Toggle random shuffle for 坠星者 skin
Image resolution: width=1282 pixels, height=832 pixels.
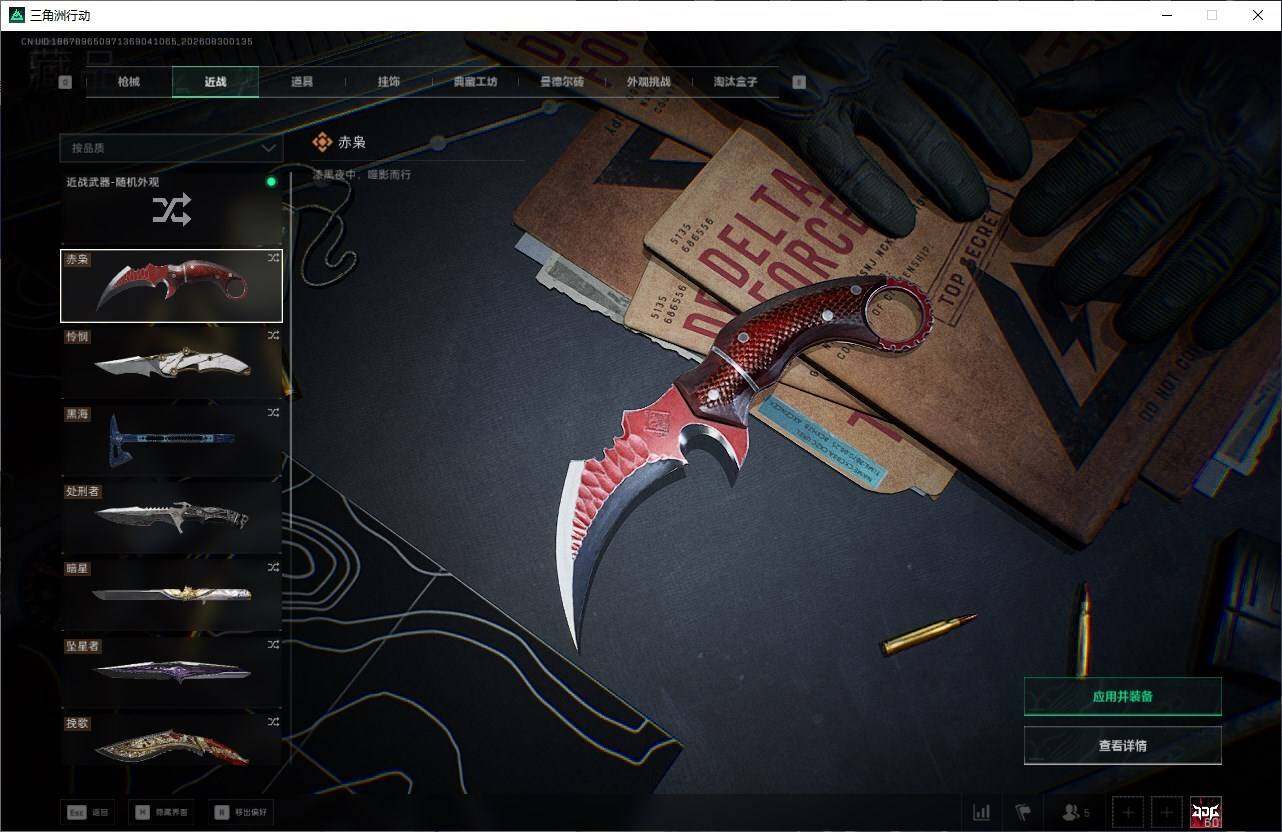[x=273, y=645]
